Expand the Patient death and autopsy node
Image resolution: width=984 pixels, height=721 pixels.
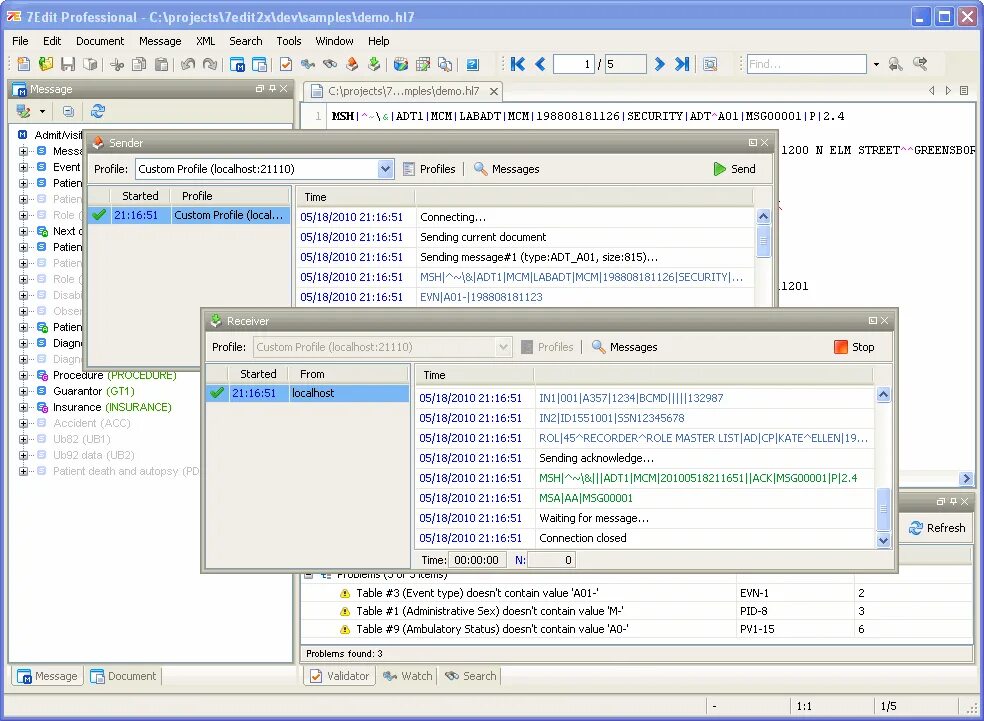(23, 471)
